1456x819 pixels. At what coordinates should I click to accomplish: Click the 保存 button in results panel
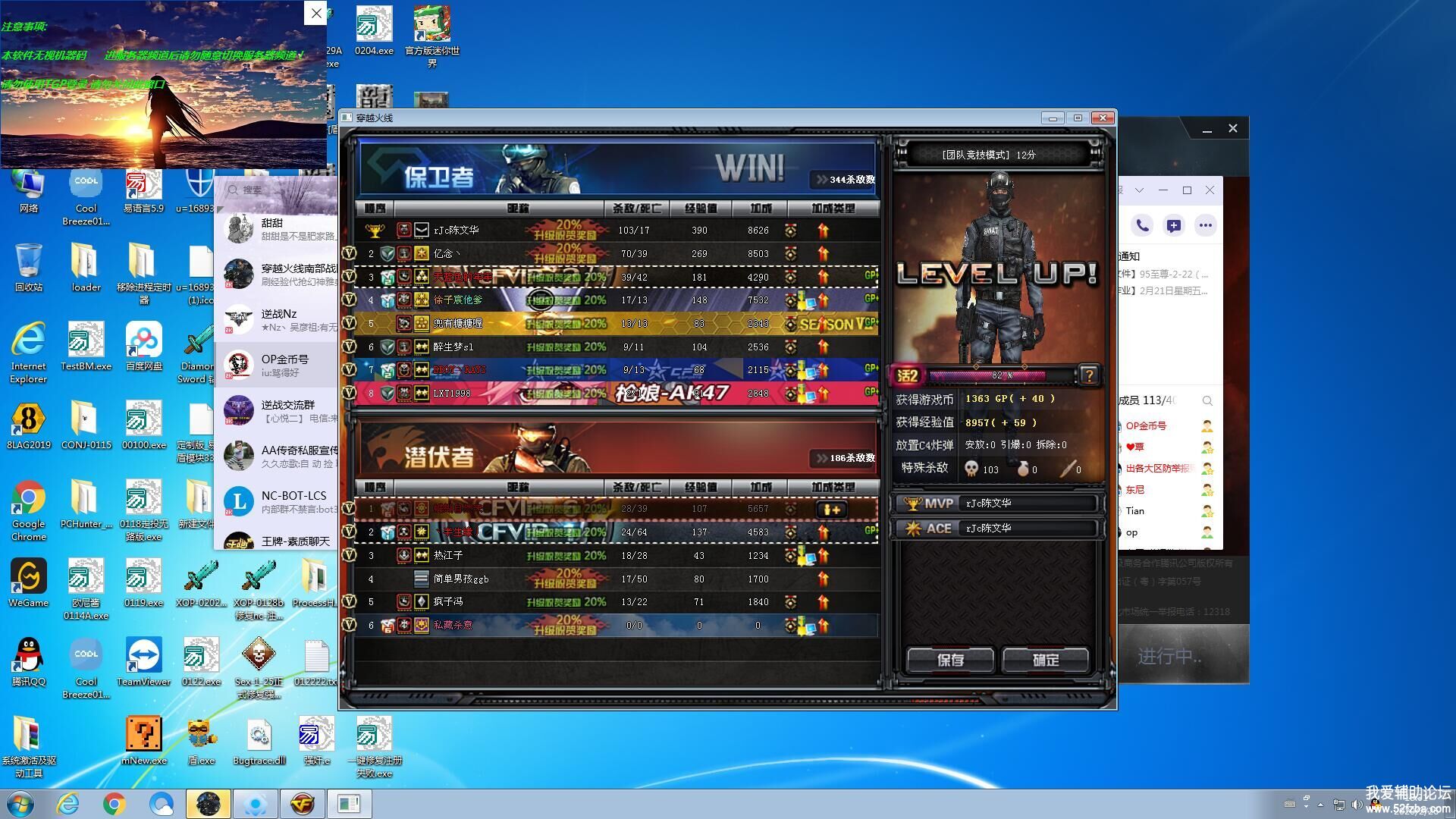[950, 660]
